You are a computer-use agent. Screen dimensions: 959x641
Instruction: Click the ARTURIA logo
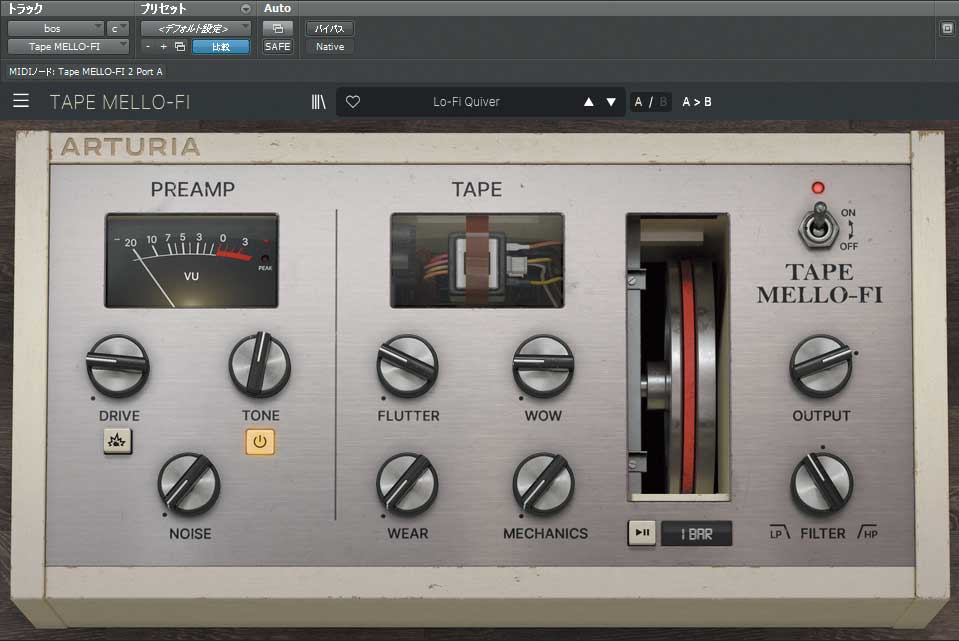tap(130, 147)
